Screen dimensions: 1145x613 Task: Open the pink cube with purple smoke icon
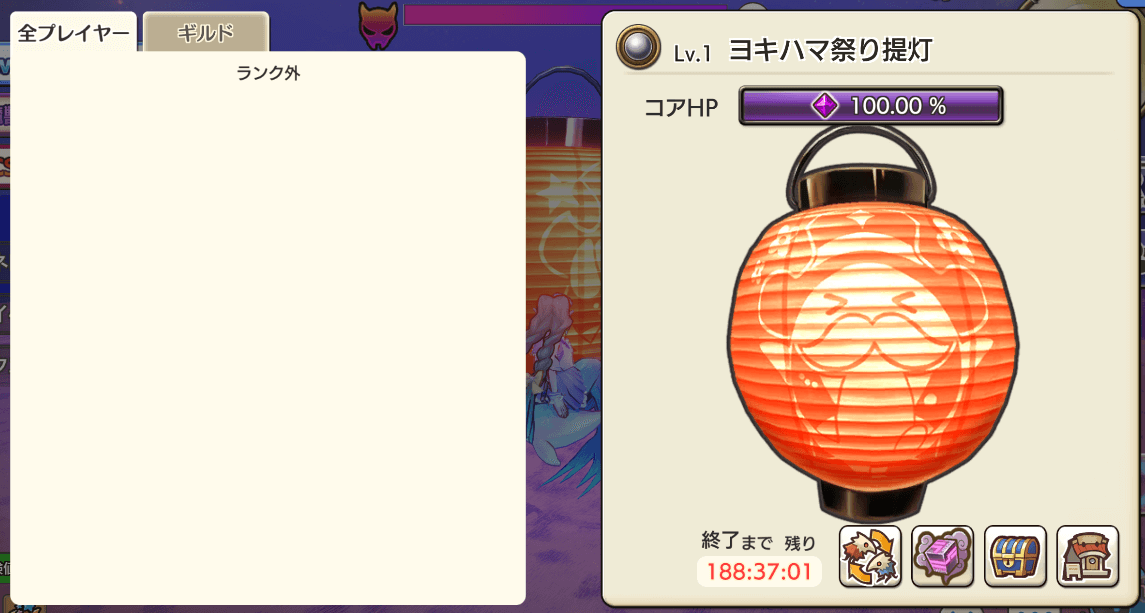[x=943, y=556]
